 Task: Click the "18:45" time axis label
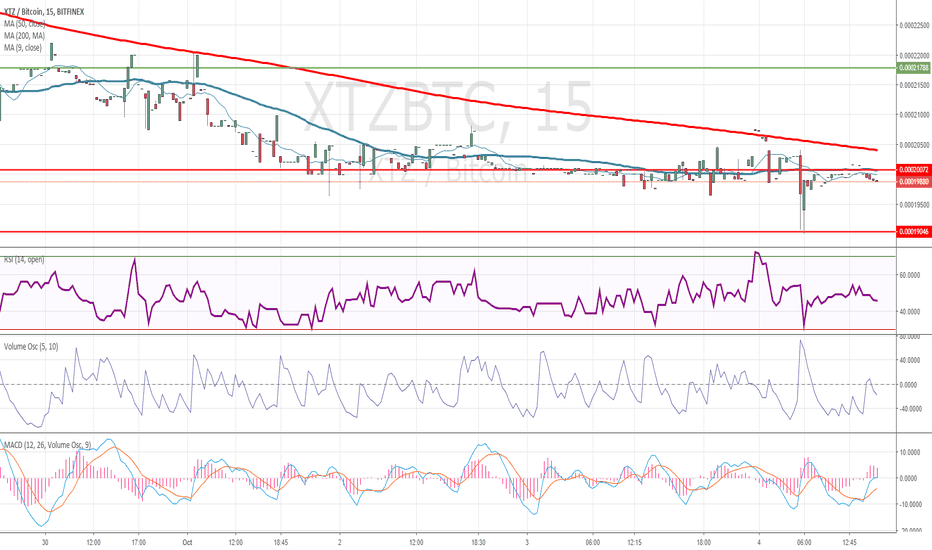click(281, 542)
